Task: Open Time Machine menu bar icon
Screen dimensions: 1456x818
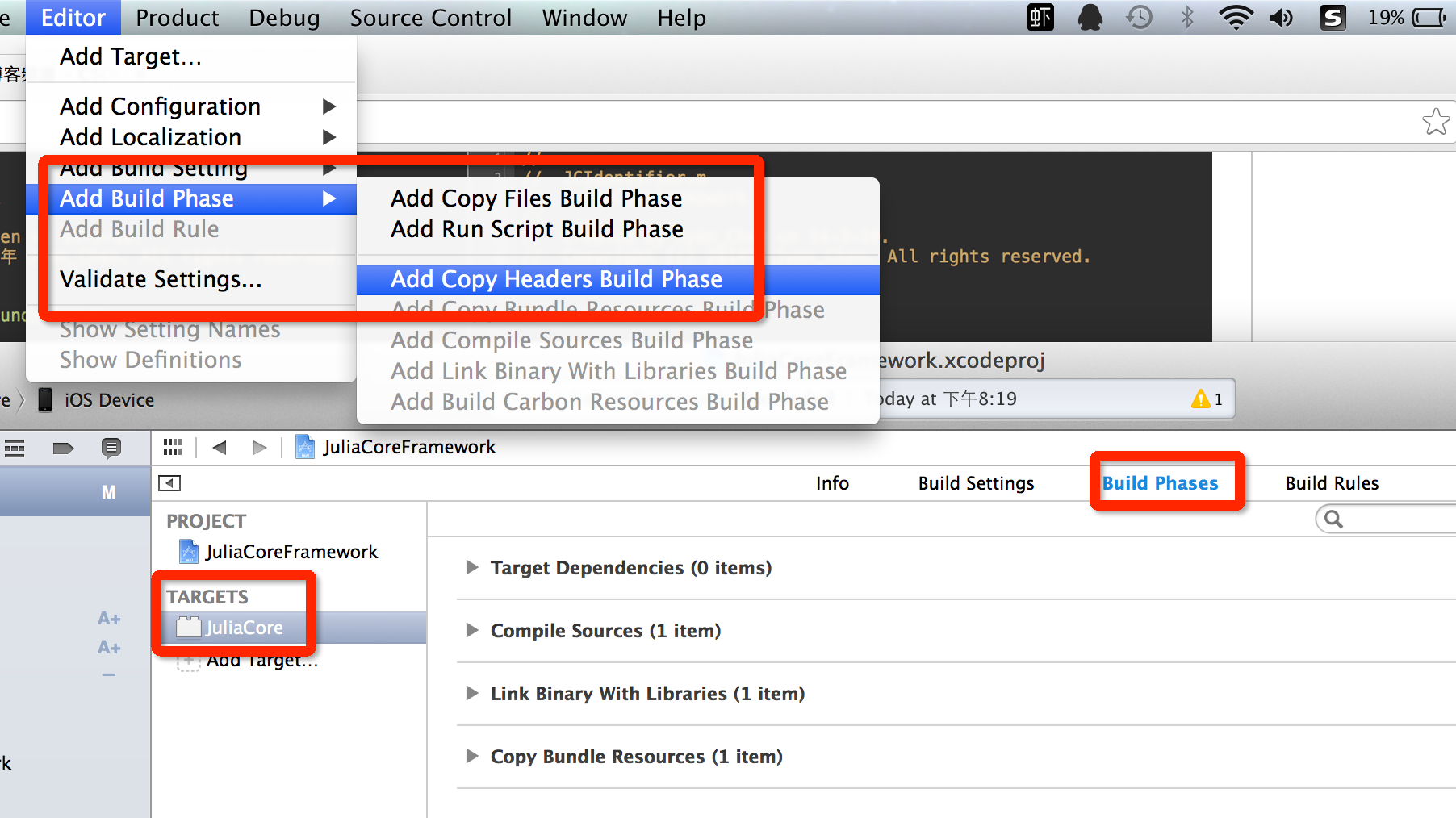Action: (1140, 17)
